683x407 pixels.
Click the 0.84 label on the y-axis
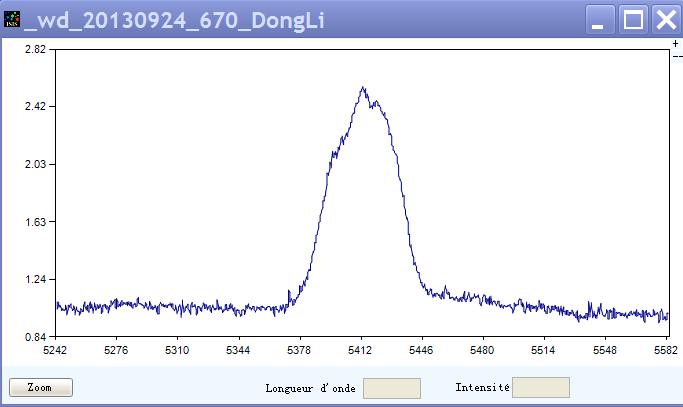[x=21, y=337]
